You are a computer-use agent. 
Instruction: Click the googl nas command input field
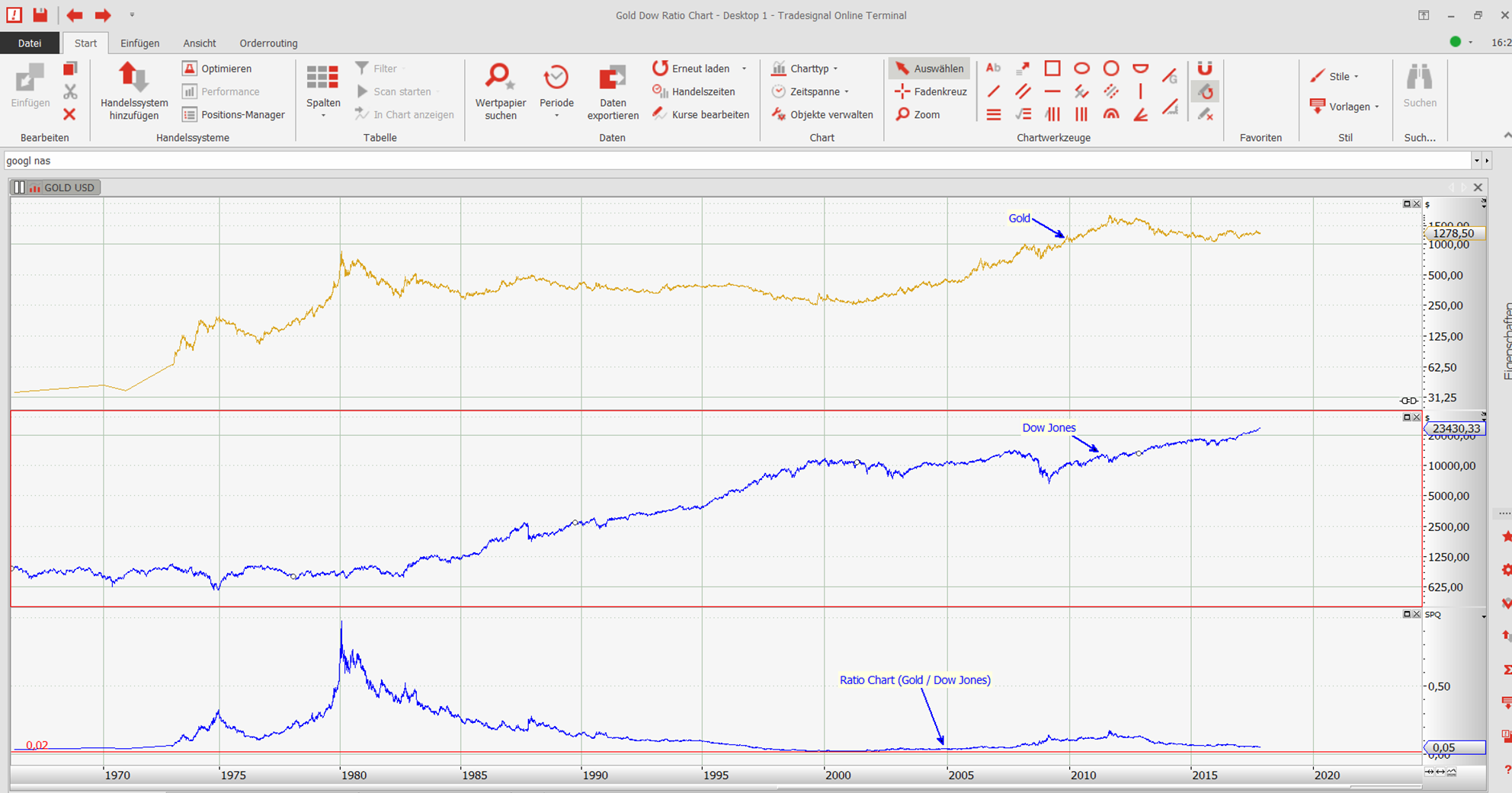[x=732, y=161]
